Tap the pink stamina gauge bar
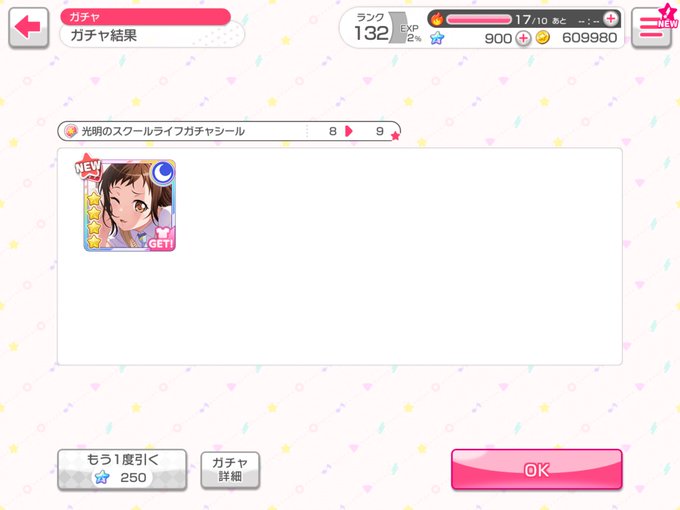The width and height of the screenshot is (680, 510). 479,20
